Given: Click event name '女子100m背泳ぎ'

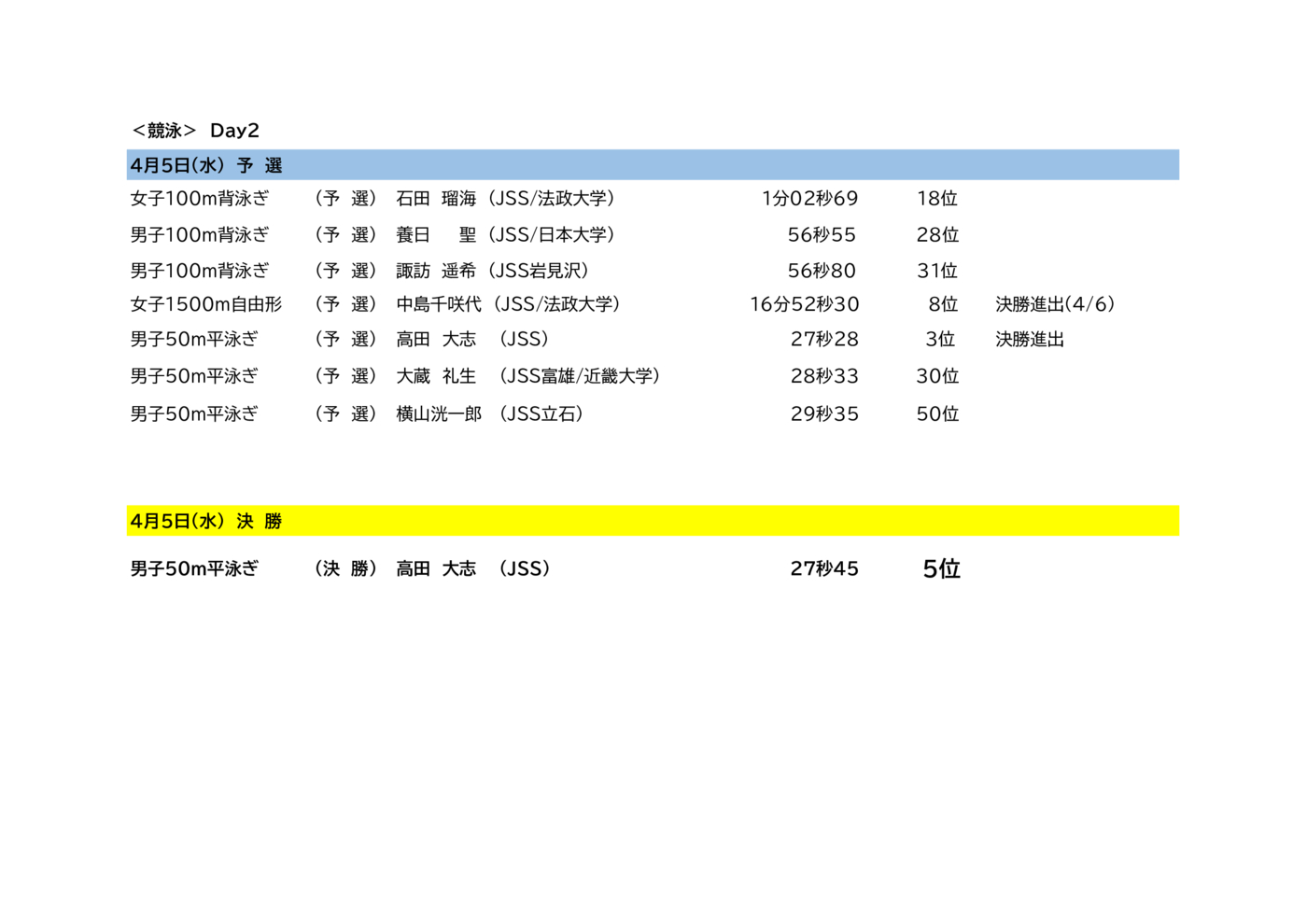Looking at the screenshot, I should coord(200,198).
